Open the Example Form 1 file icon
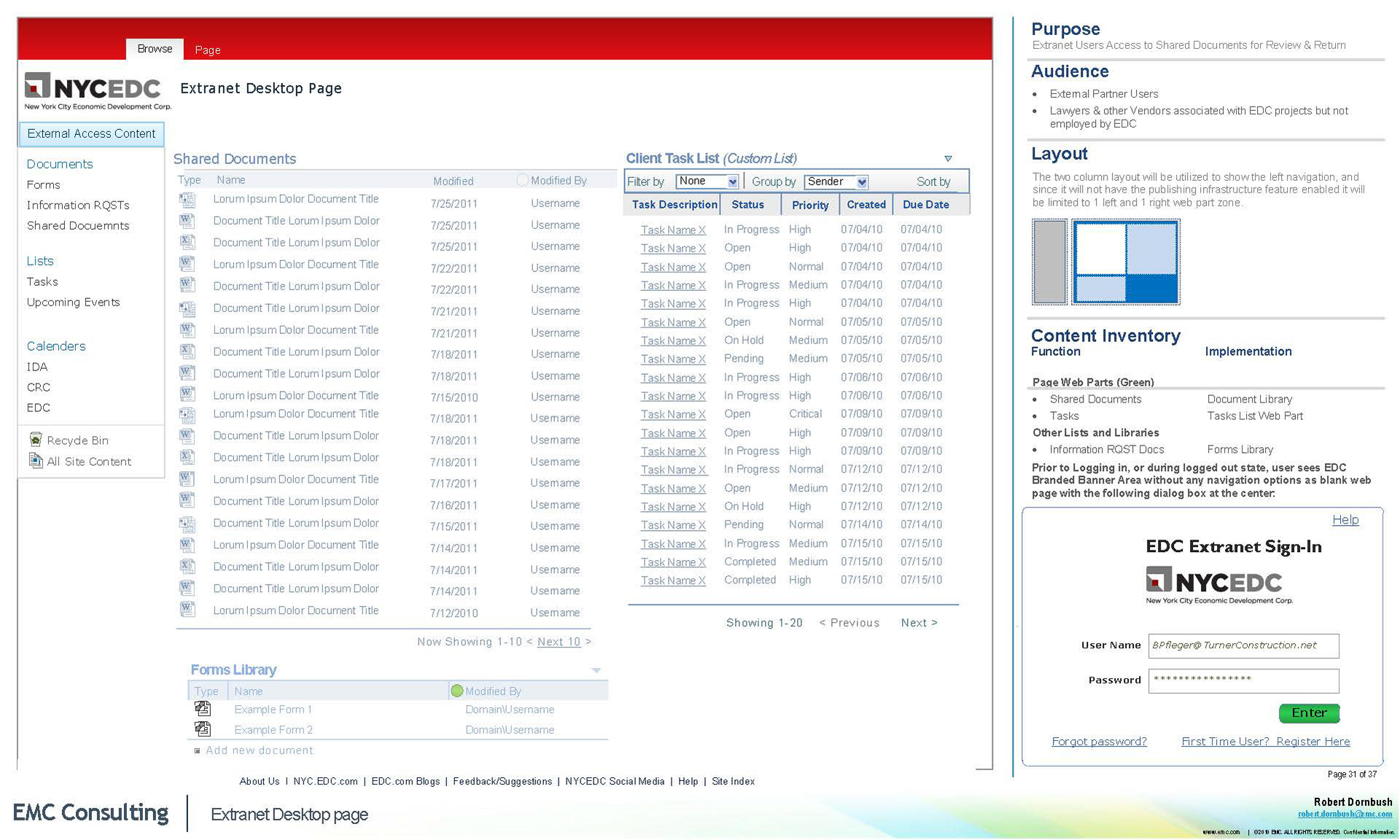Viewport: 1400px width, 840px height. tap(203, 709)
